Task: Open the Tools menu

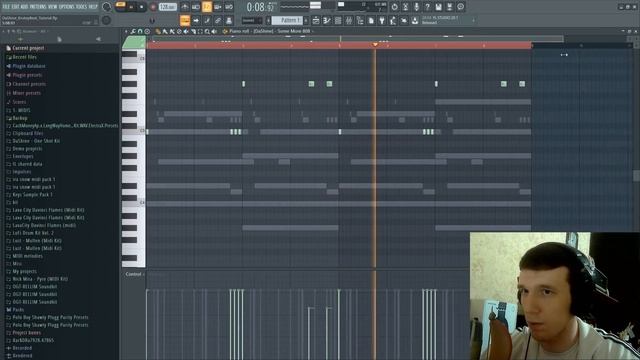Action: (x=82, y=7)
